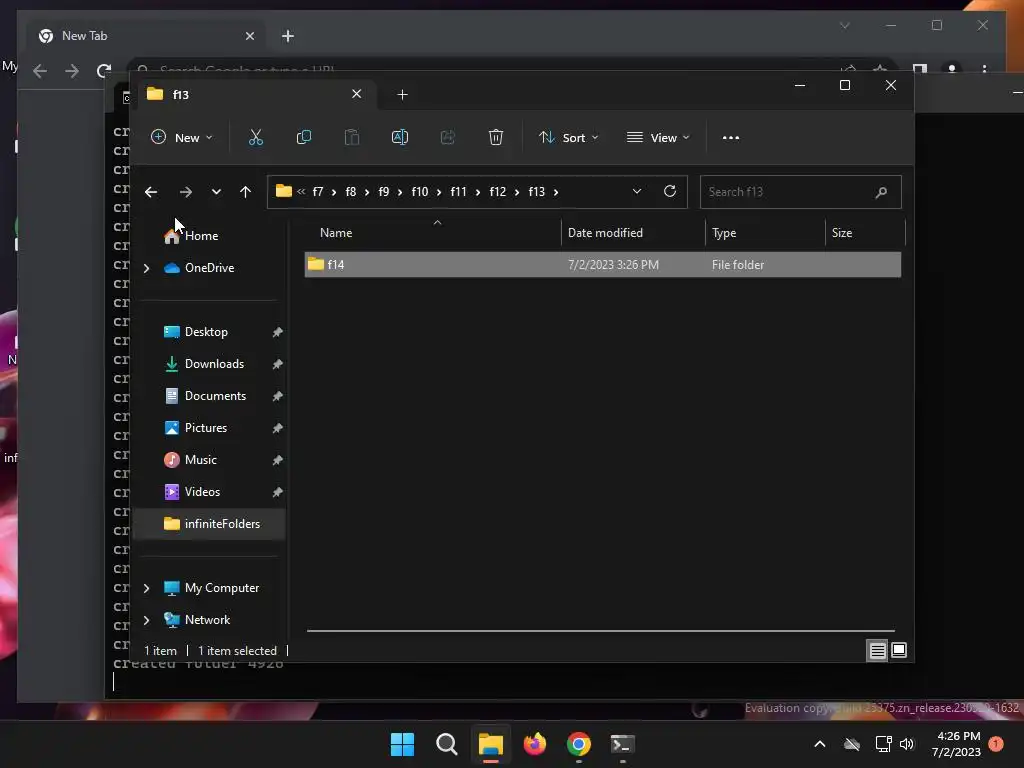
Task: Open the clock and date flyout
Action: tap(957, 744)
